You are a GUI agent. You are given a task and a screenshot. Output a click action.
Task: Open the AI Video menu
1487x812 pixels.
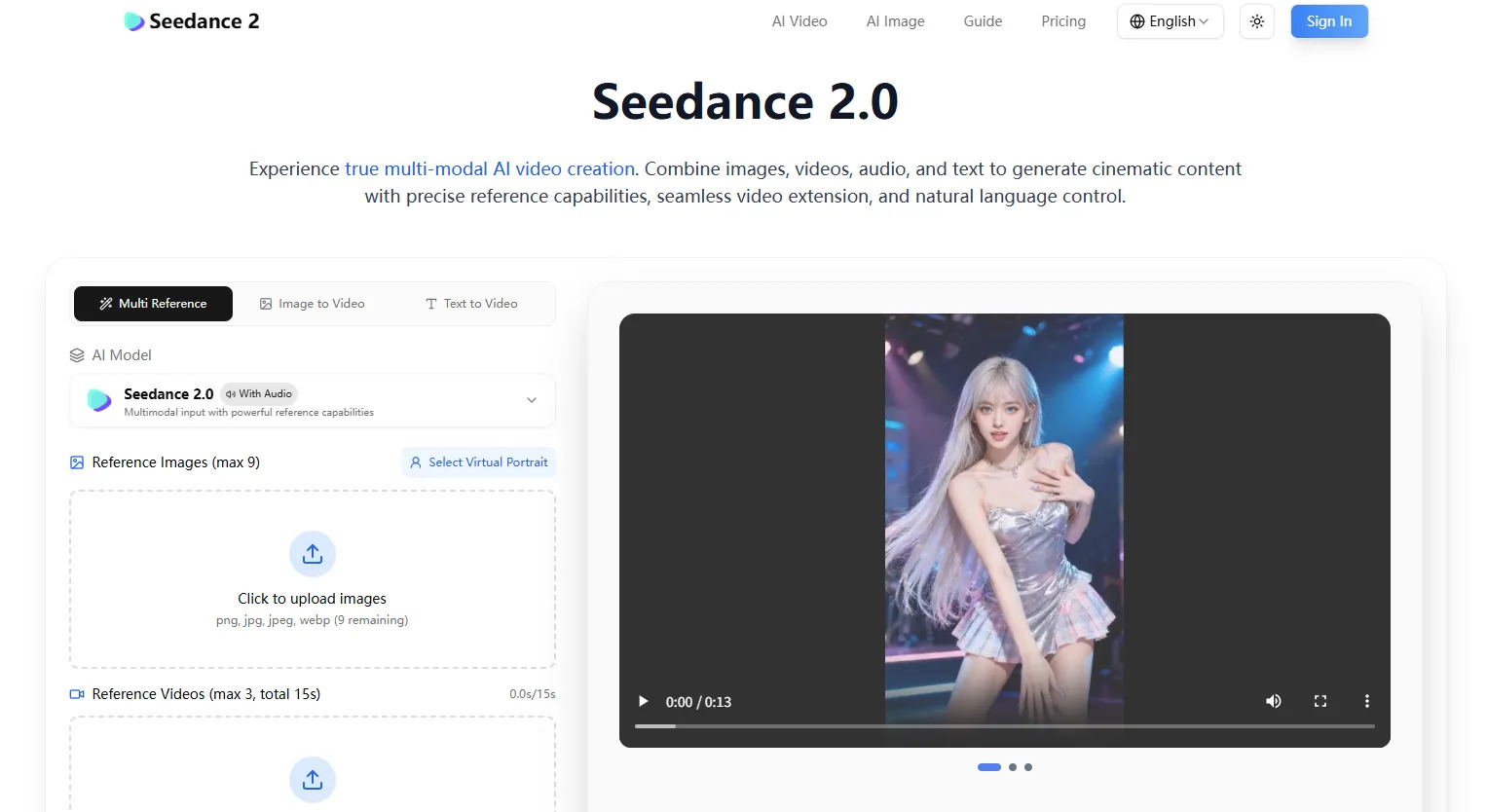799,21
